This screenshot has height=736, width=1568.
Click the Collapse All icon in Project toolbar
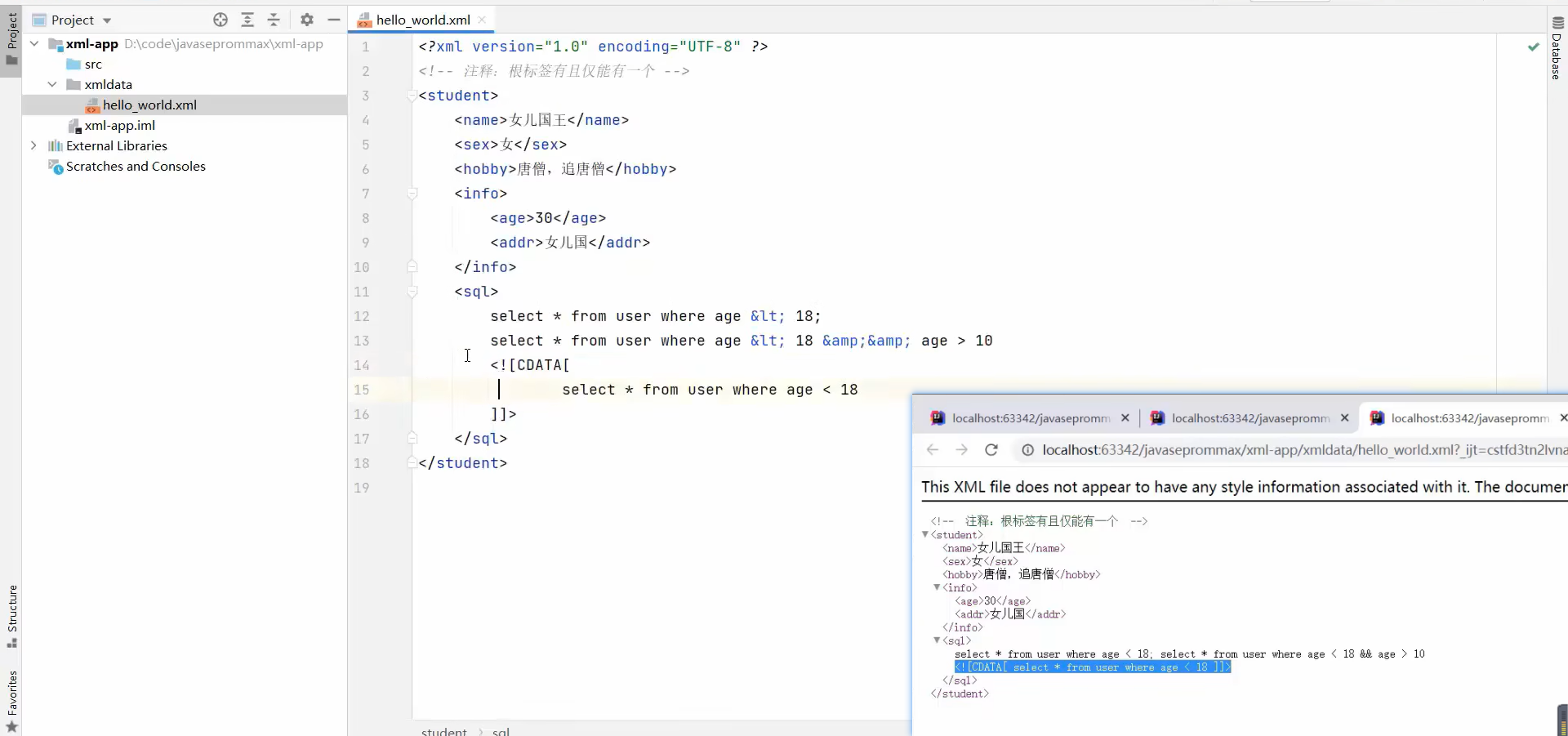point(274,20)
